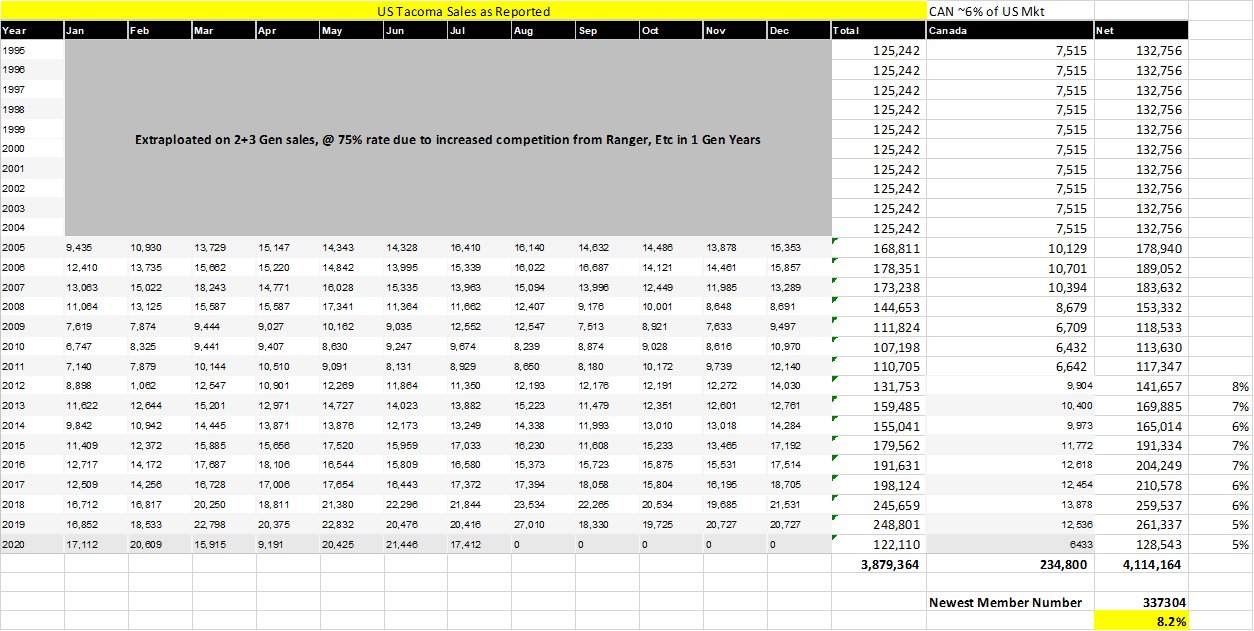Click the 'Sep' column header
The height and width of the screenshot is (631, 1254).
pos(607,31)
